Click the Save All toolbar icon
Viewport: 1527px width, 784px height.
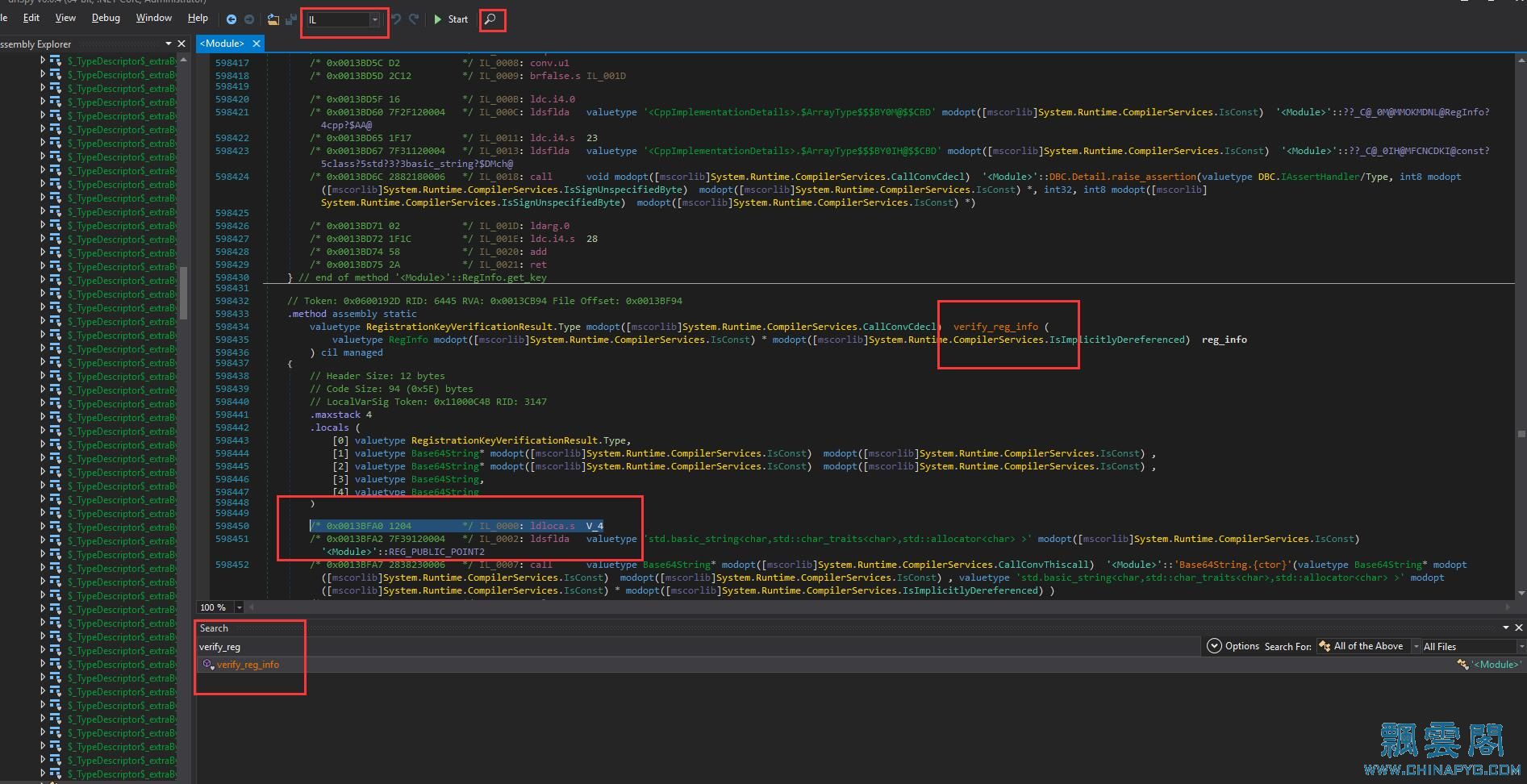290,19
